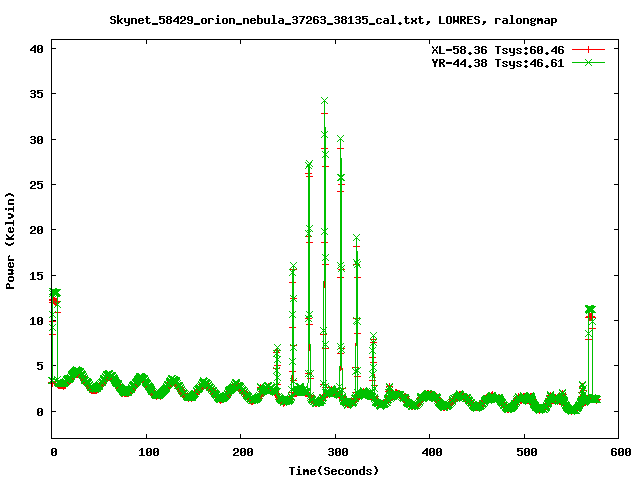Click y-axis tick label 5
This screenshot has width=640, height=480.
tap(40, 366)
